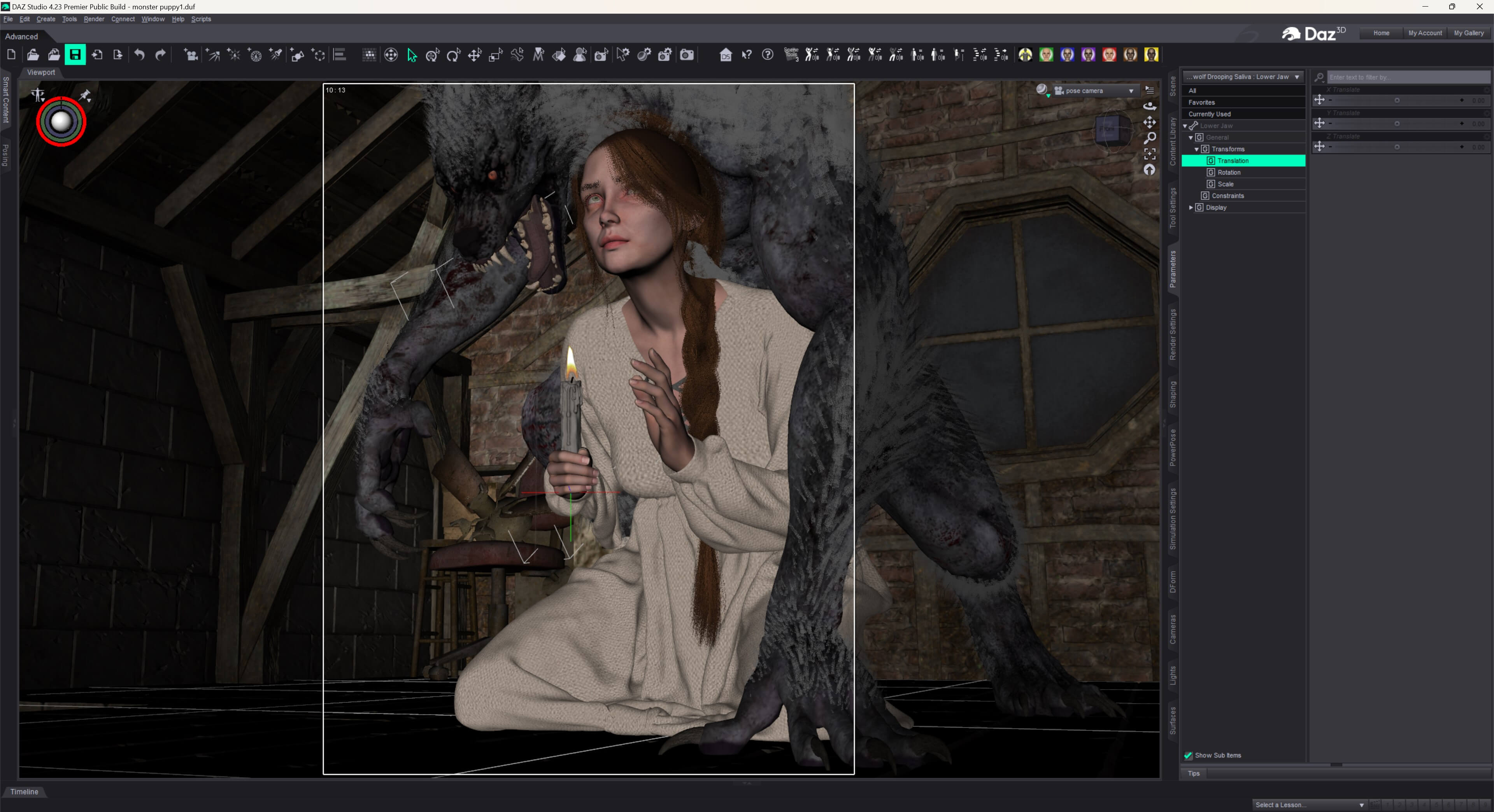Click the Save file icon in toolbar
The width and height of the screenshot is (1494, 812).
click(x=75, y=54)
